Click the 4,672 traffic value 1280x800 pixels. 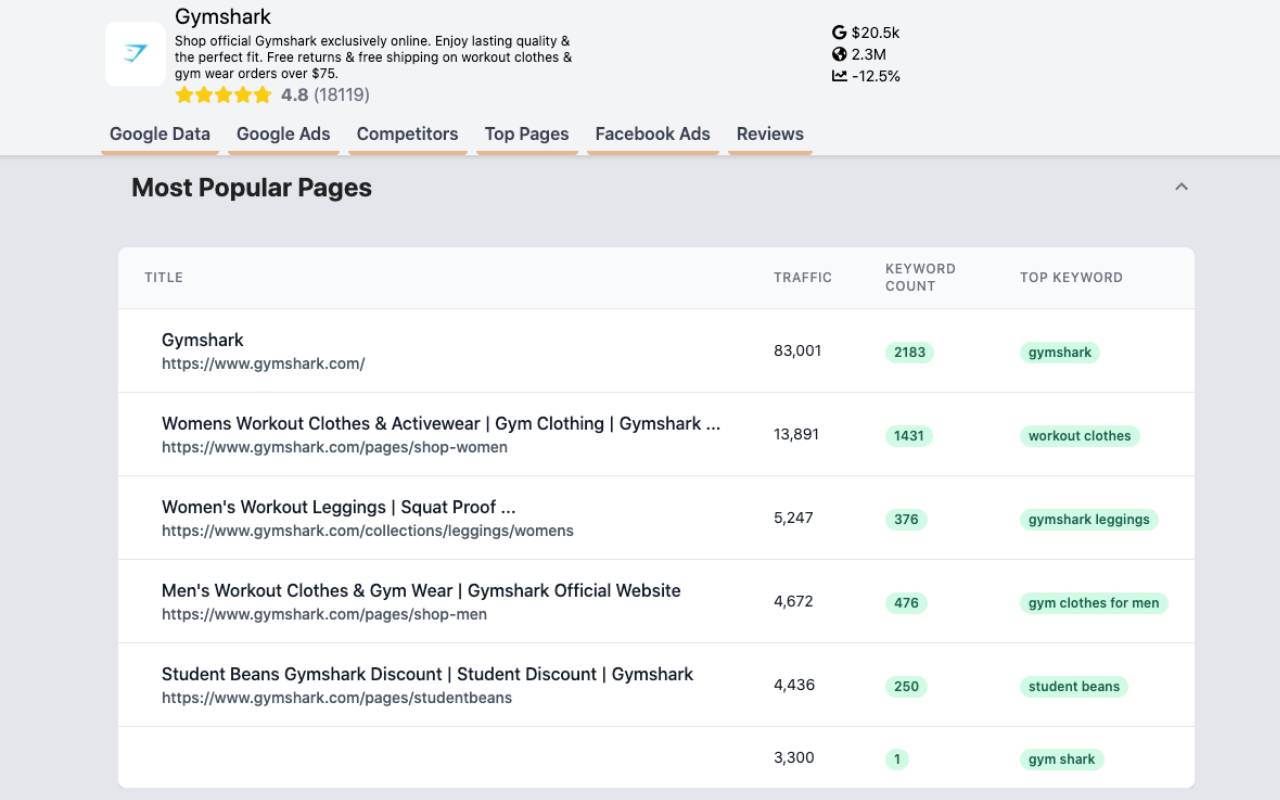click(793, 601)
